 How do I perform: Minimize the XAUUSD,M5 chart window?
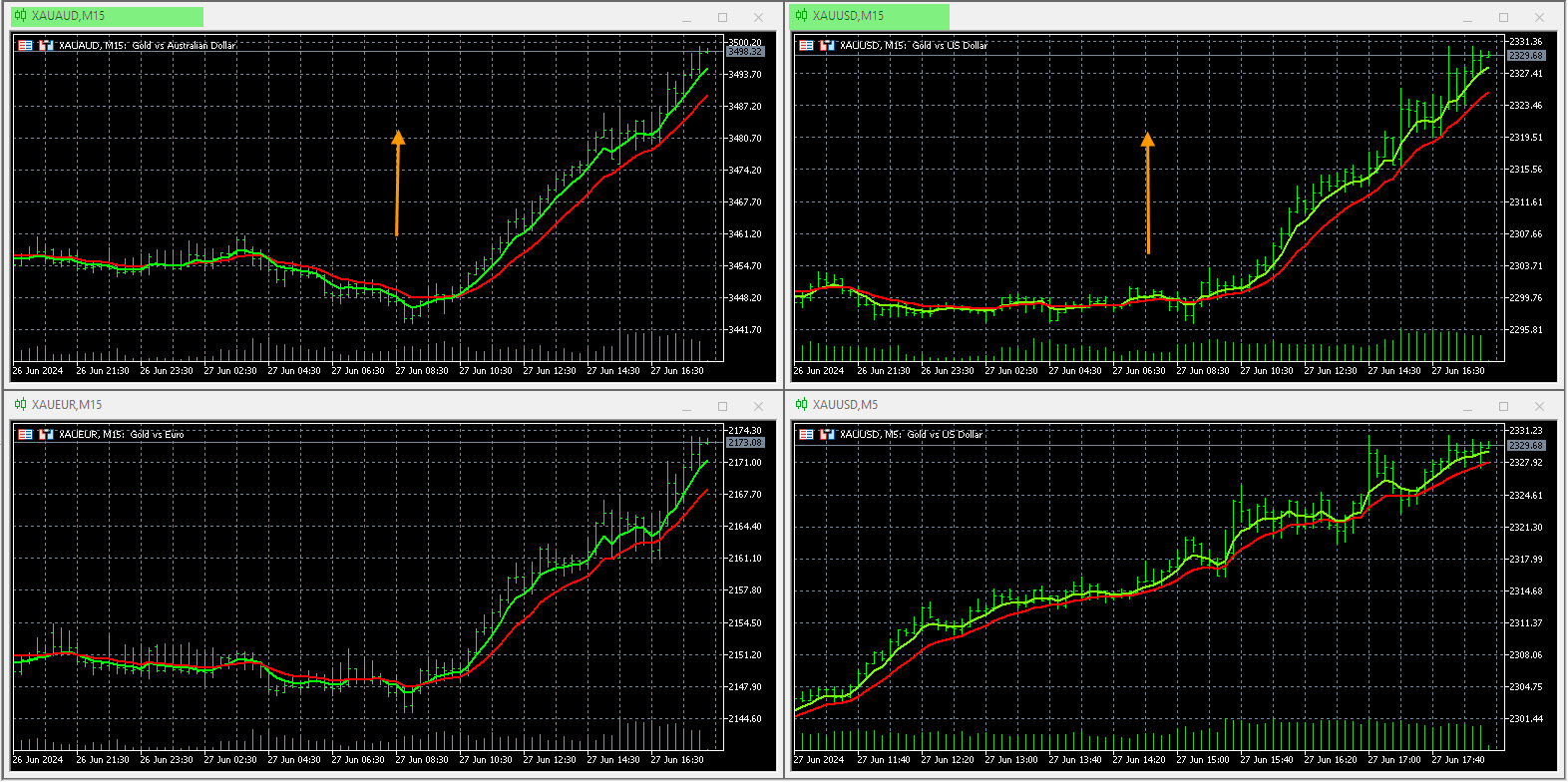[x=1467, y=407]
